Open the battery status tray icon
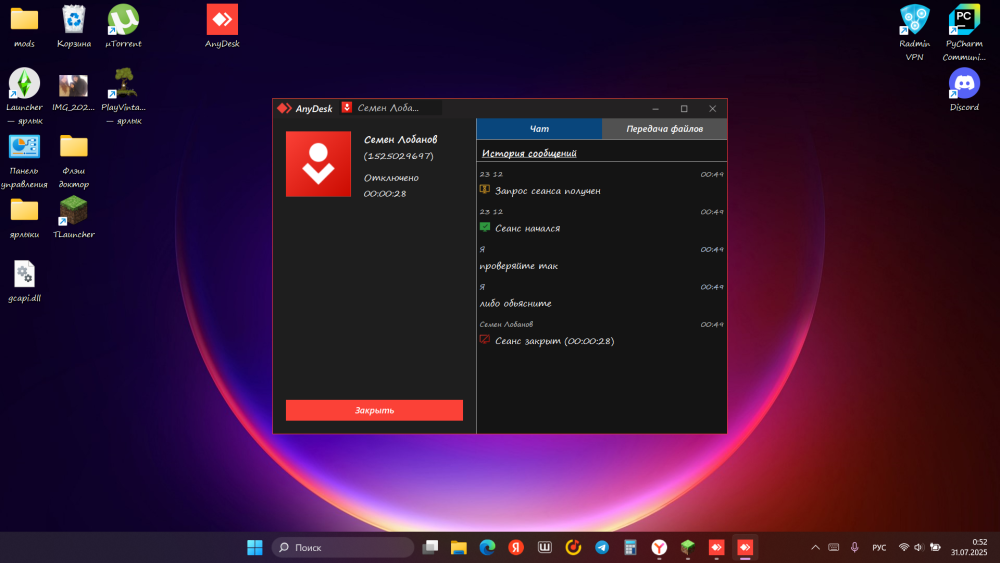The image size is (1000, 563). coord(935,547)
